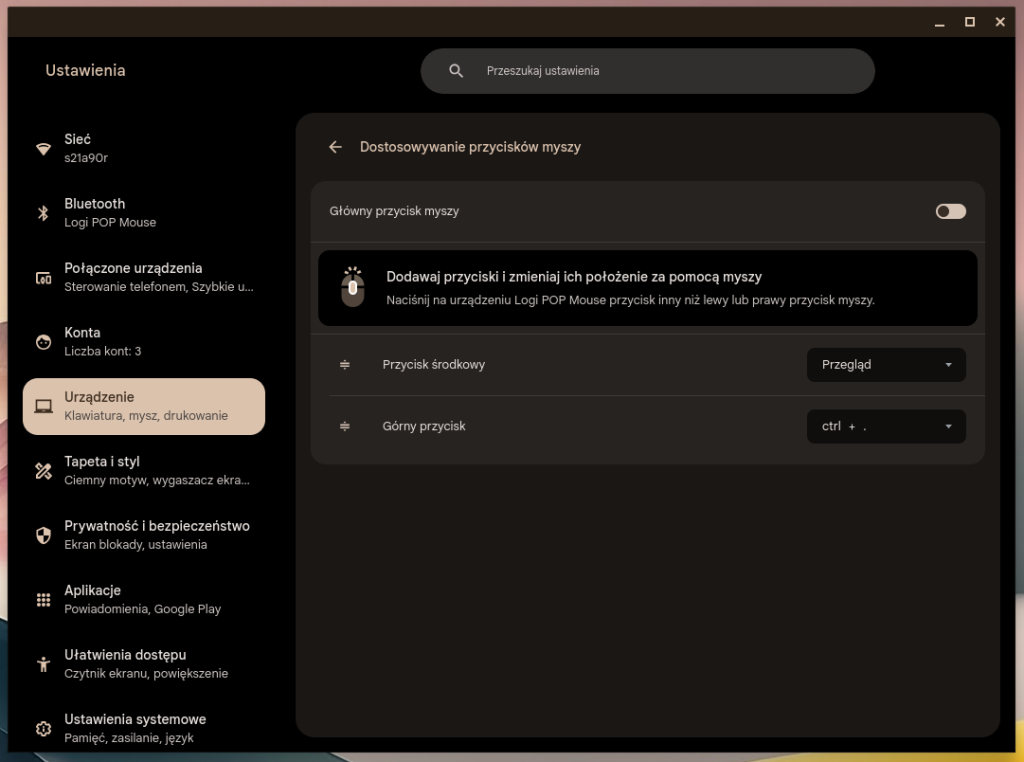Click the apps grid icon
Viewport: 1024px width, 762px height.
[x=43, y=599]
